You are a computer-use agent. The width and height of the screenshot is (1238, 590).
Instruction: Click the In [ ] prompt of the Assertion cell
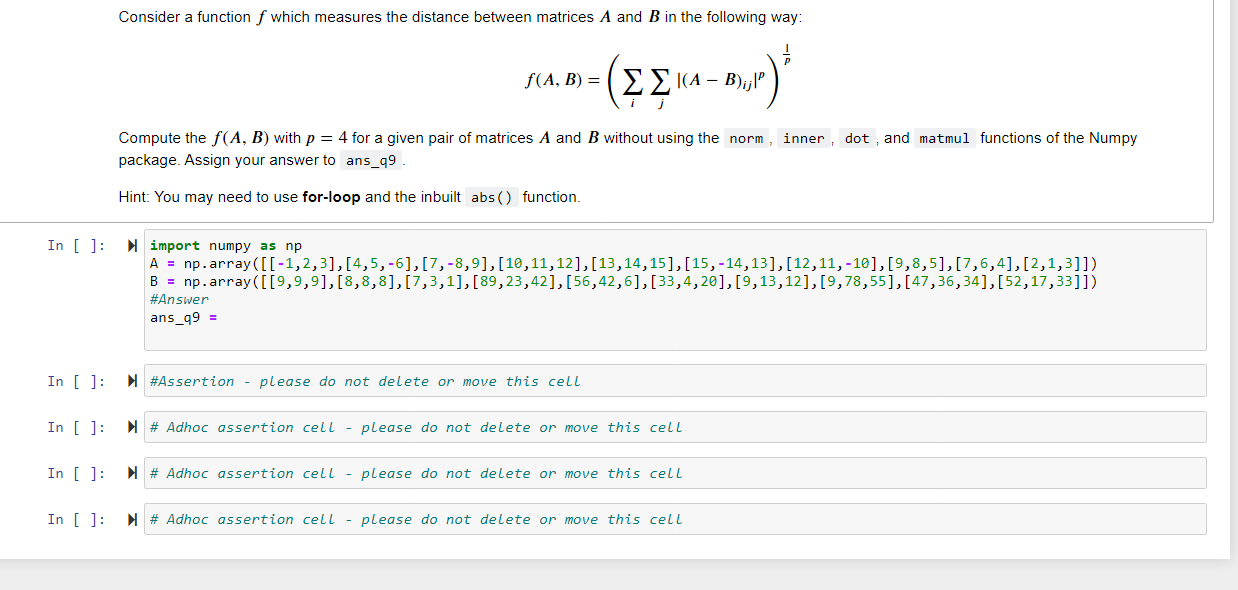pyautogui.click(x=75, y=381)
